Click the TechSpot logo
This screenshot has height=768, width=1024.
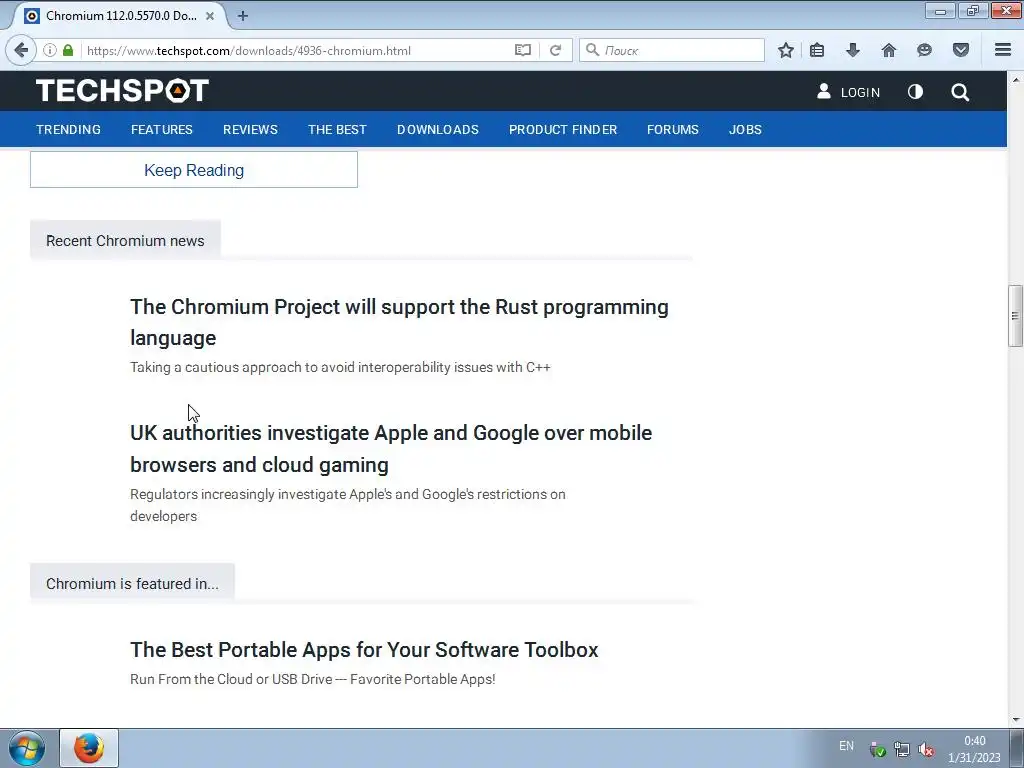click(x=122, y=90)
